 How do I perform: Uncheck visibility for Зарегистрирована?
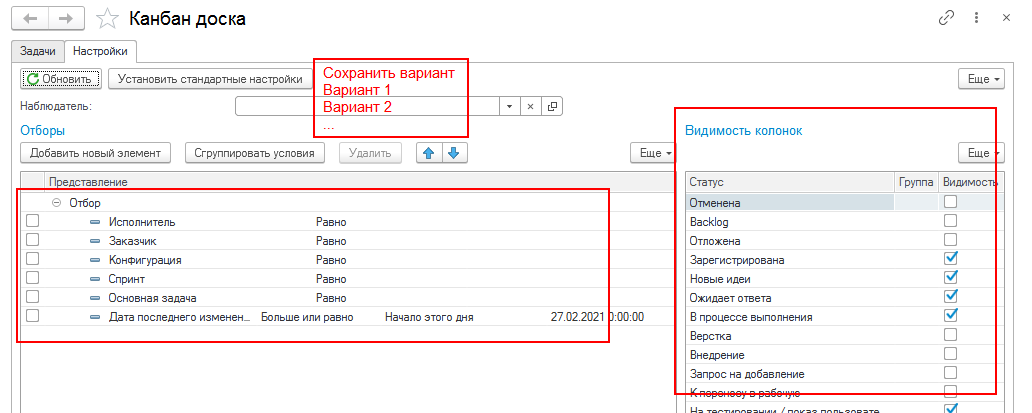pyautogui.click(x=950, y=258)
